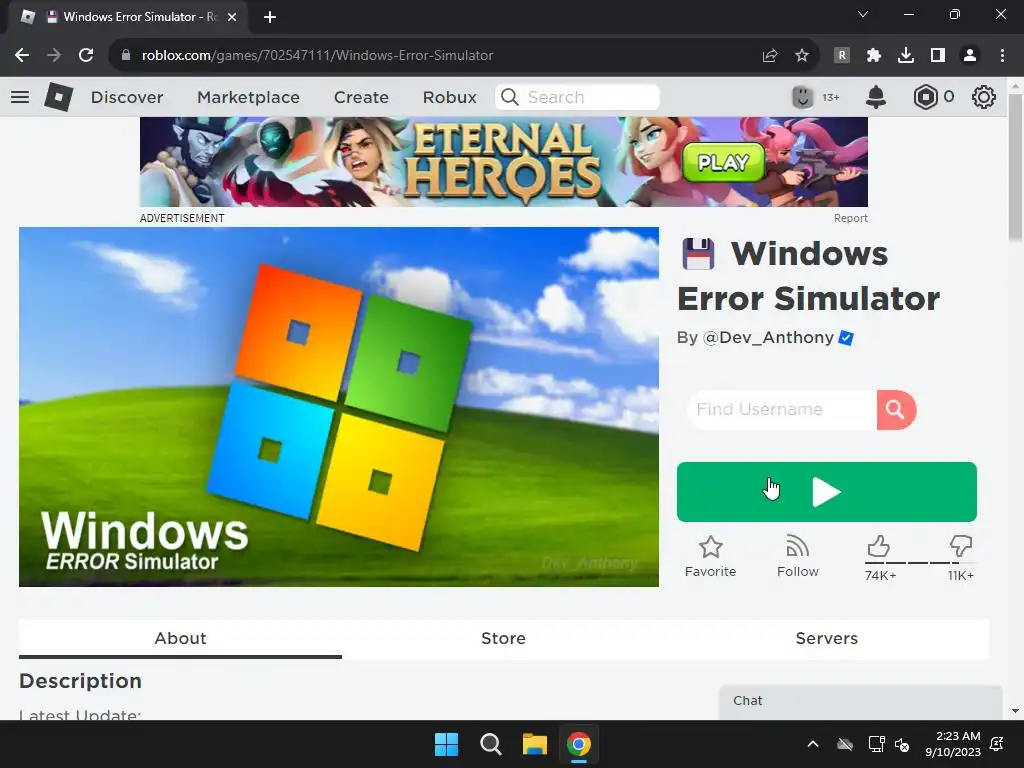Open the Robux page
Screen dimensions: 1024x768
pos(449,97)
